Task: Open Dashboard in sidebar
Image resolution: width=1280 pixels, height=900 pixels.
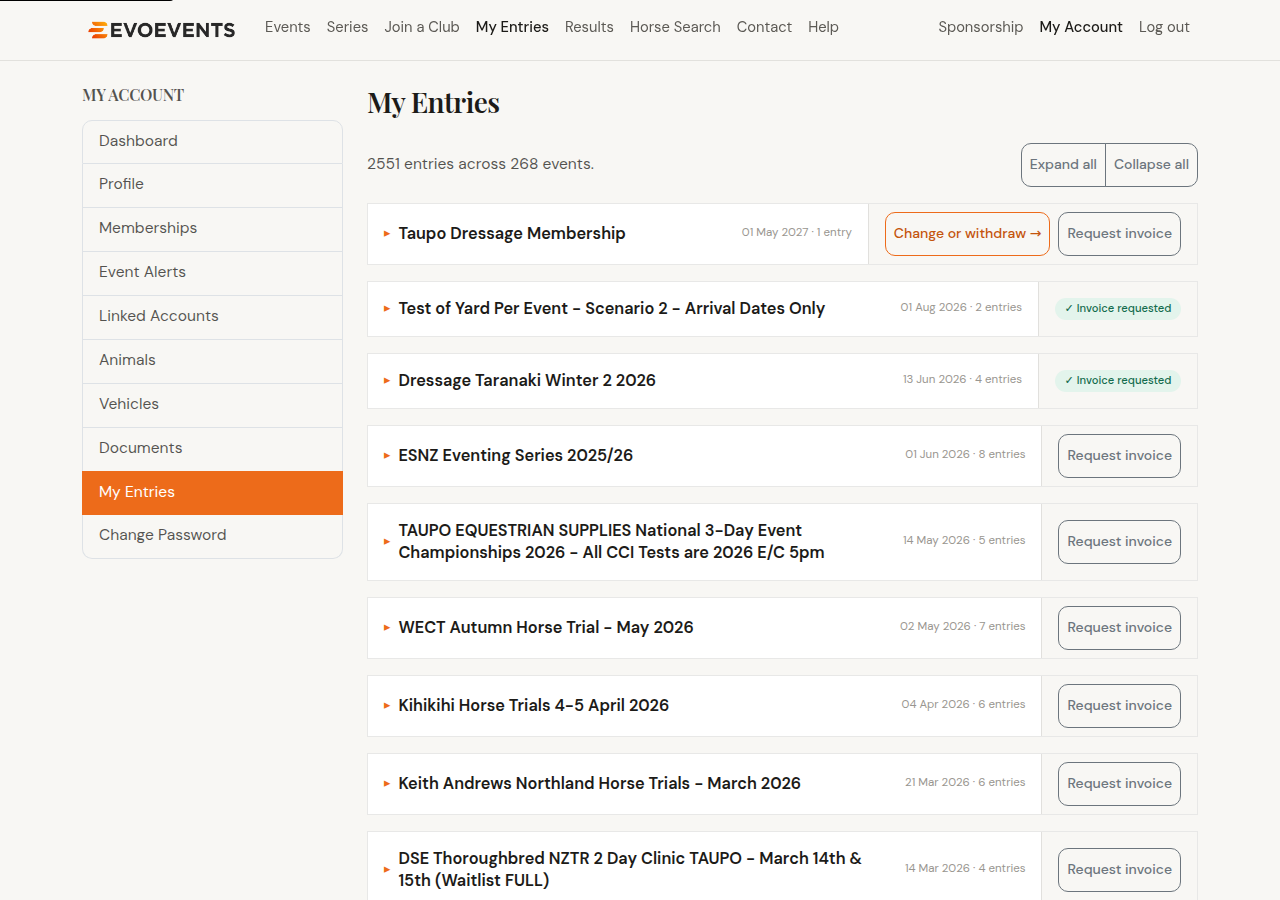Action: (x=212, y=142)
